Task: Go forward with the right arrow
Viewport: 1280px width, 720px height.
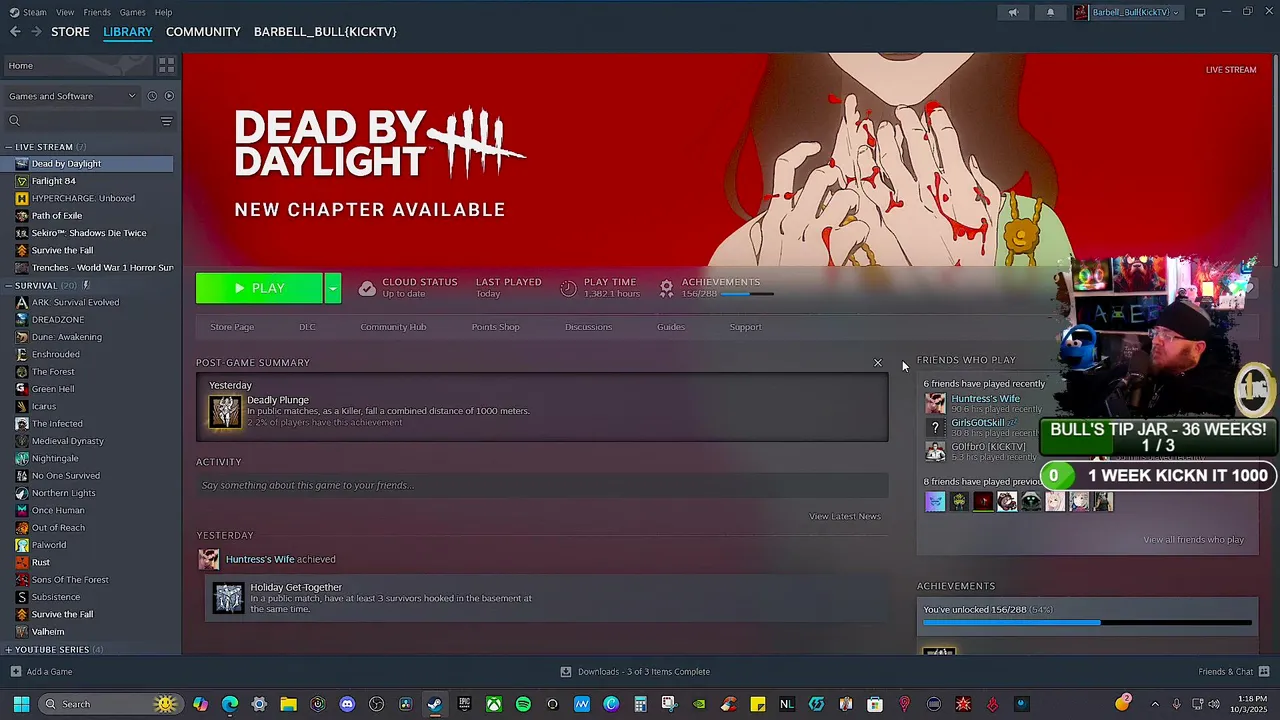Action: pyautogui.click(x=36, y=32)
